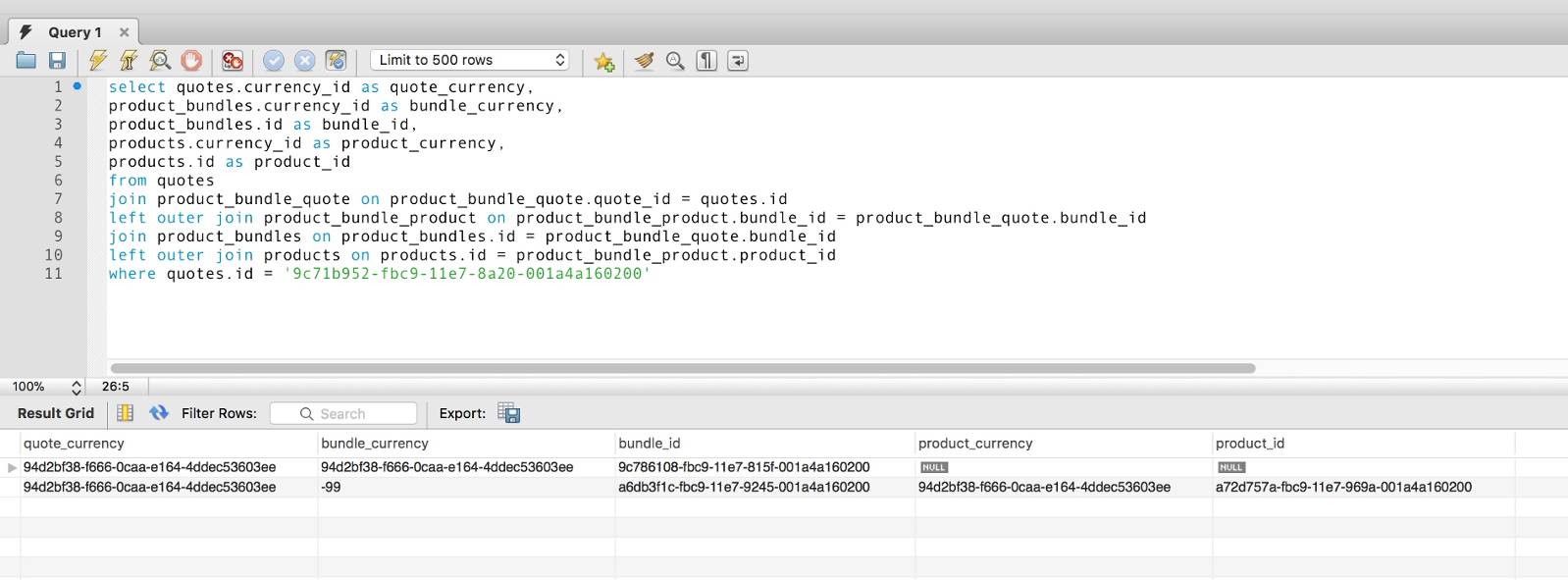This screenshot has height=580, width=1568.
Task: Save the script with floppy disk icon
Action: 58,61
